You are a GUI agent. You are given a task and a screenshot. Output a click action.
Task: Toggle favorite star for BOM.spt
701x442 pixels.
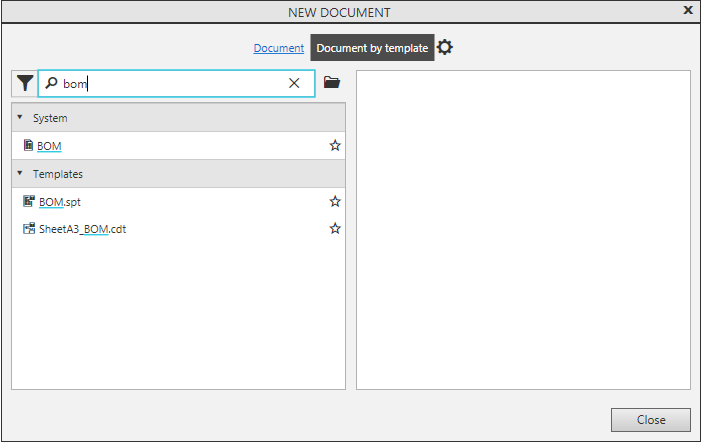335,201
